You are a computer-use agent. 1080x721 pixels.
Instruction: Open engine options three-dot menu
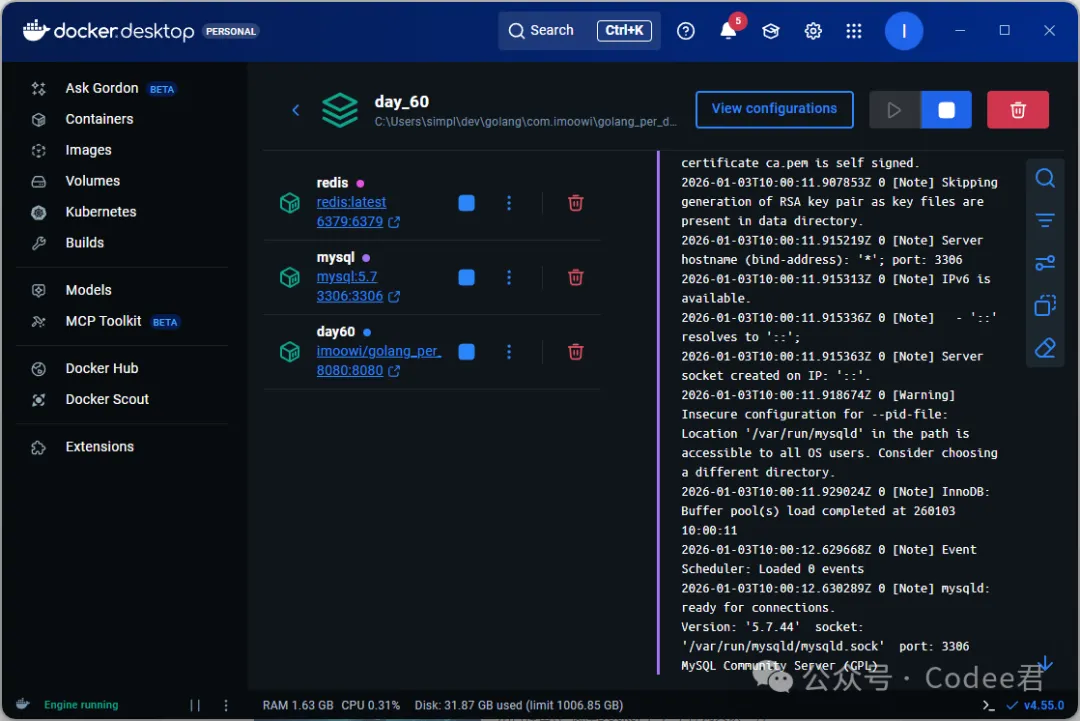pos(226,705)
